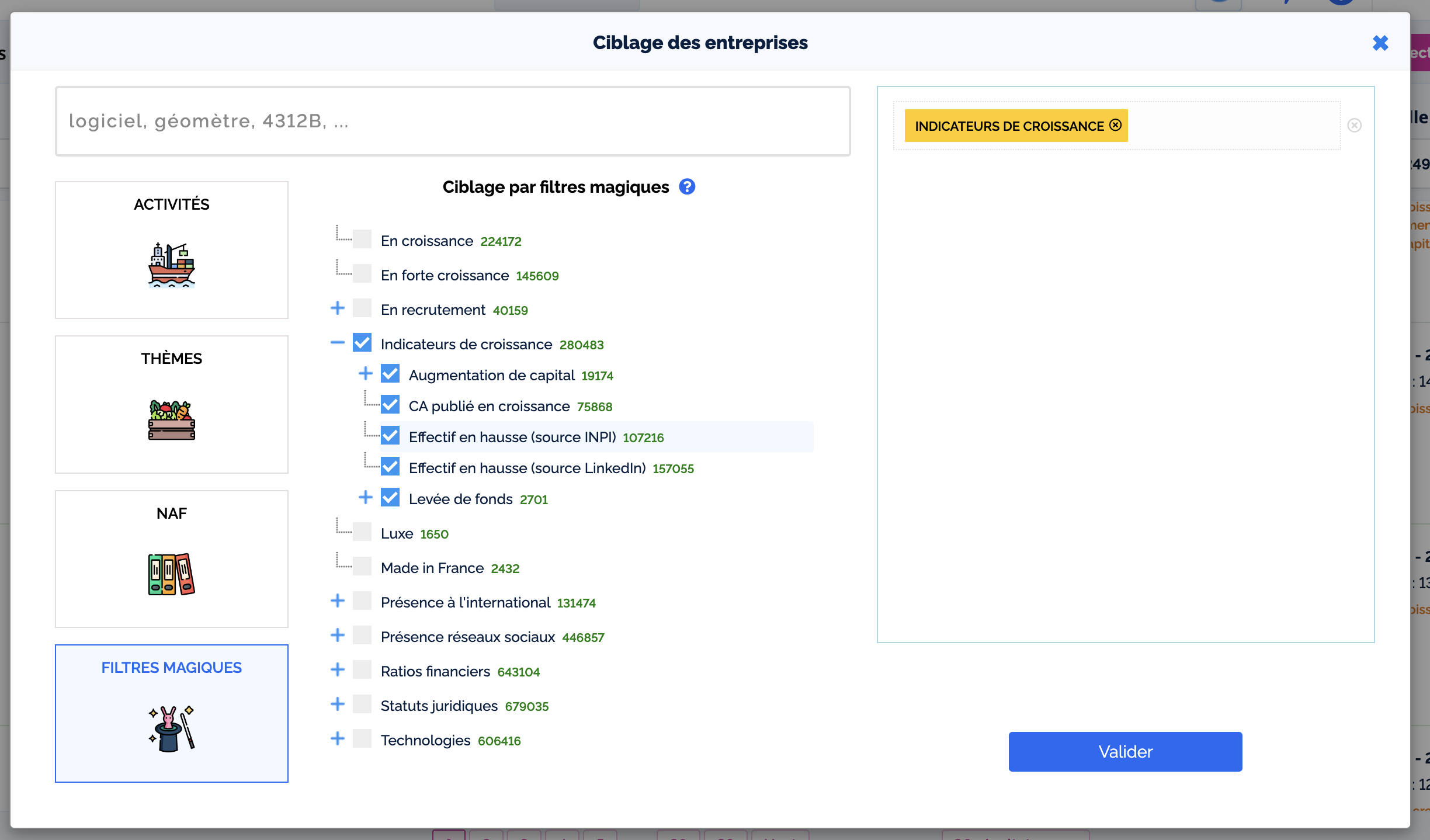The width and height of the screenshot is (1430, 840).
Task: Check the En croissance checkbox
Action: click(x=362, y=240)
